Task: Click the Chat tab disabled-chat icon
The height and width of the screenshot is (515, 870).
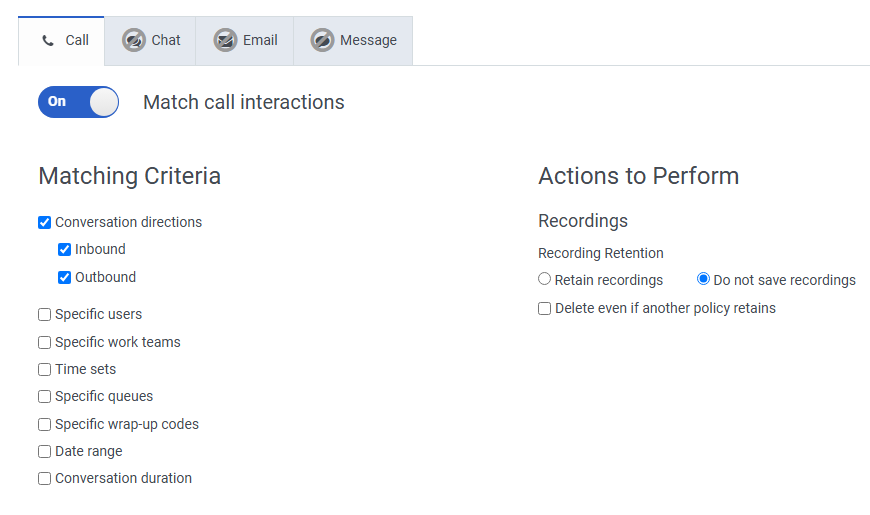Action: click(x=133, y=40)
